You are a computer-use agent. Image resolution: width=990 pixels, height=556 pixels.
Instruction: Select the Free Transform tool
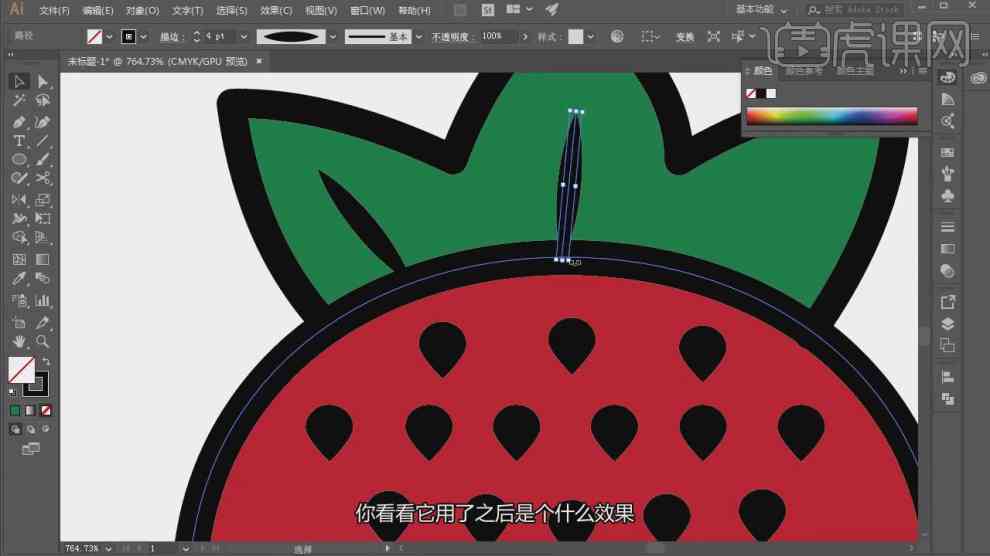42,218
